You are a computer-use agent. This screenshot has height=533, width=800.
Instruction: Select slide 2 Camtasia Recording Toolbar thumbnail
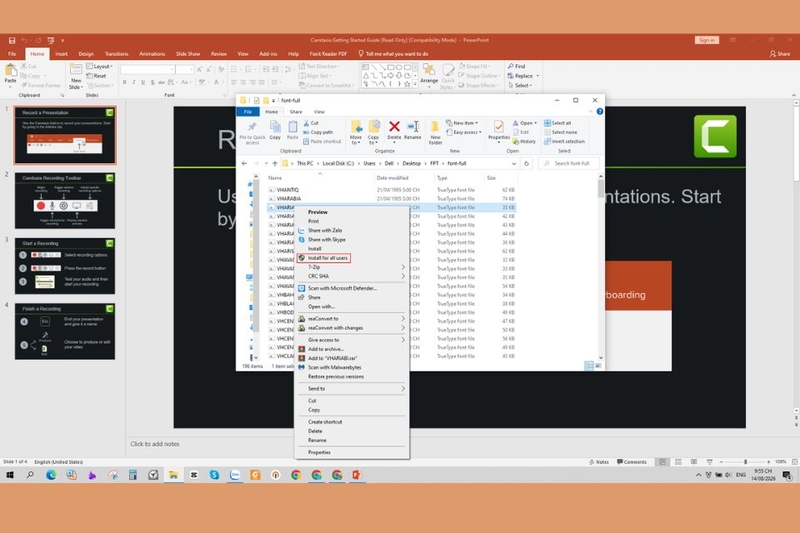pyautogui.click(x=65, y=200)
